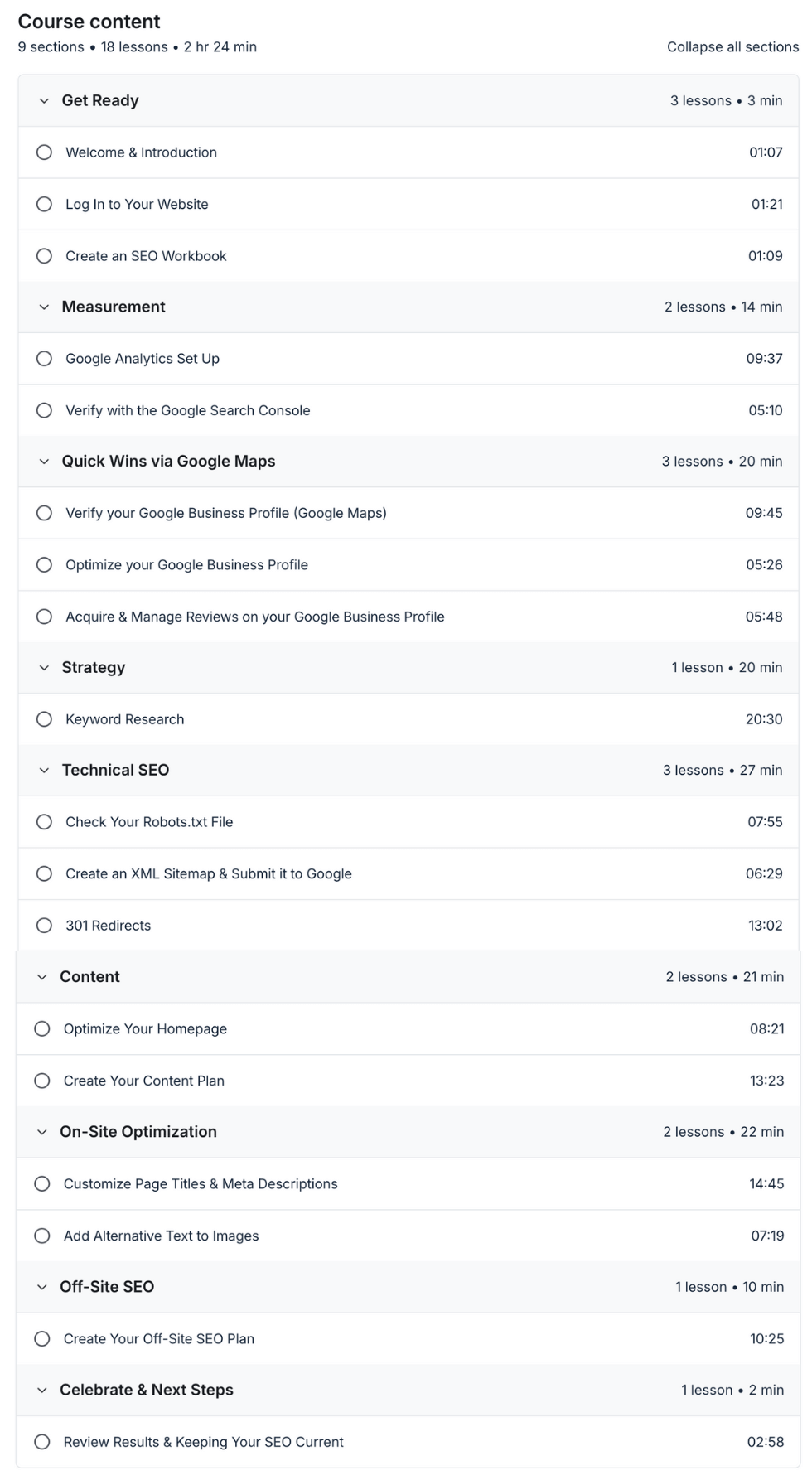Collapse the Measurement section
The height and width of the screenshot is (1480, 812).
tap(44, 307)
